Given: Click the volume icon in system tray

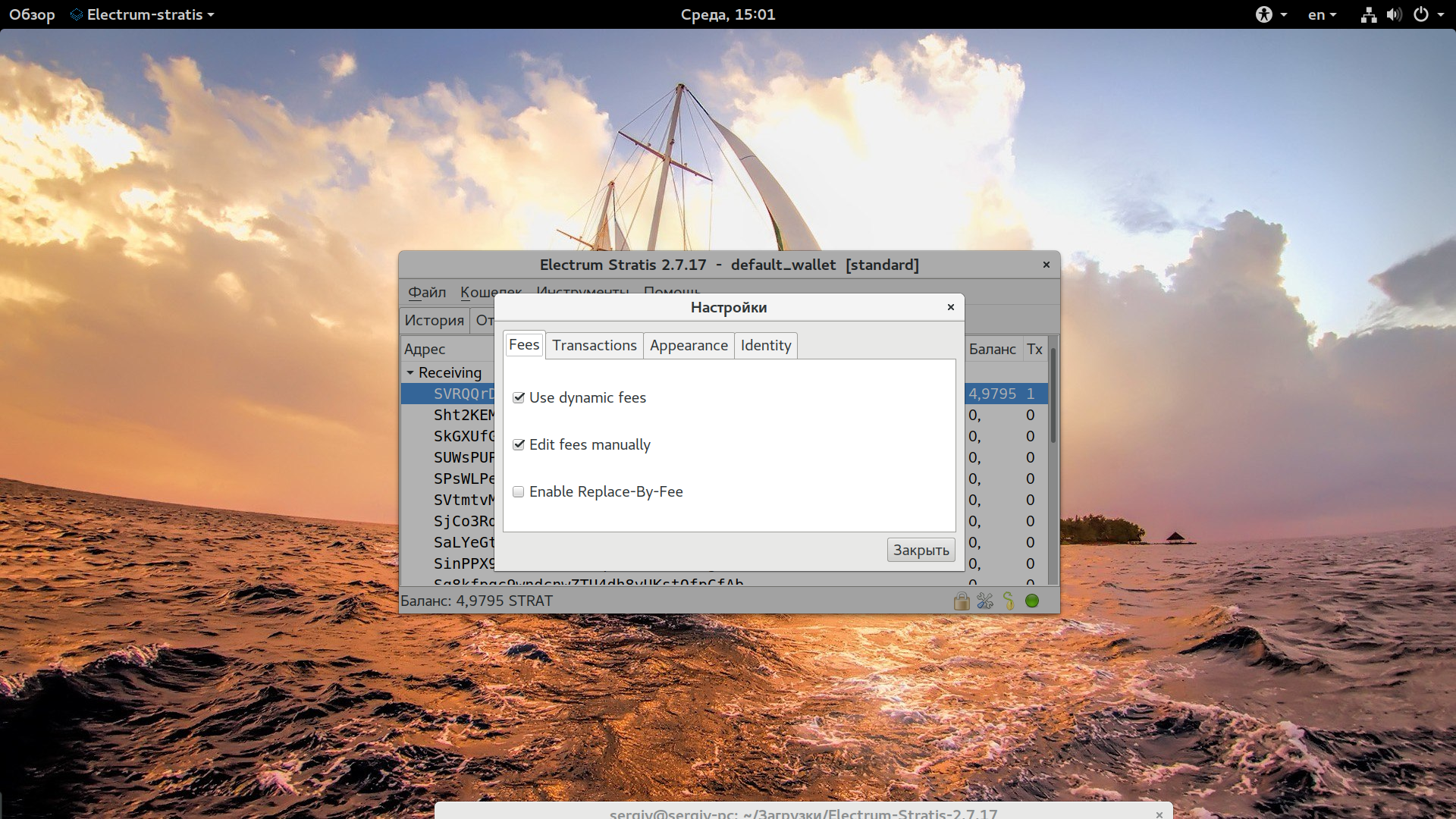Looking at the screenshot, I should tap(1392, 13).
